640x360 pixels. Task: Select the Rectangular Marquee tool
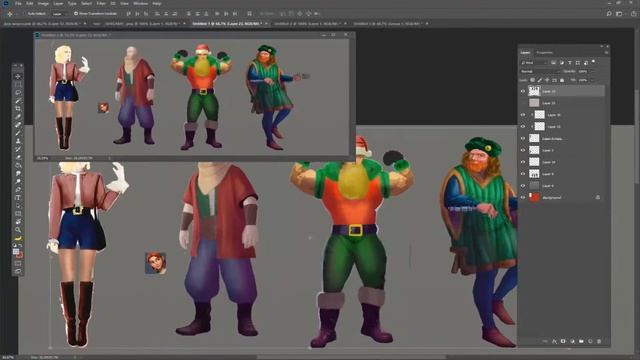tap(18, 84)
